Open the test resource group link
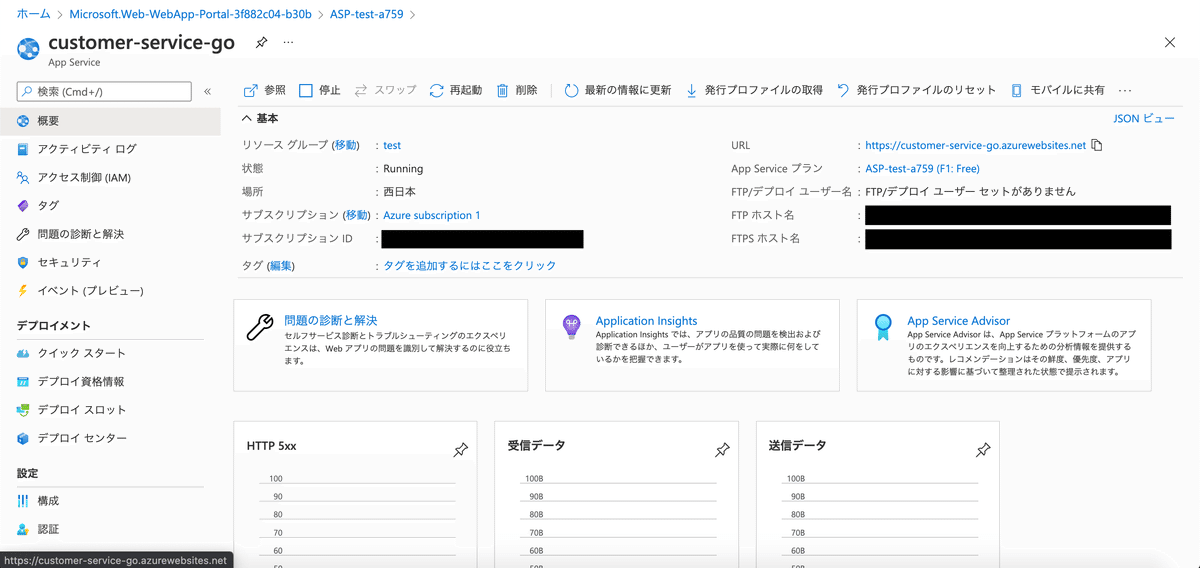The width and height of the screenshot is (1200, 568). [x=392, y=145]
